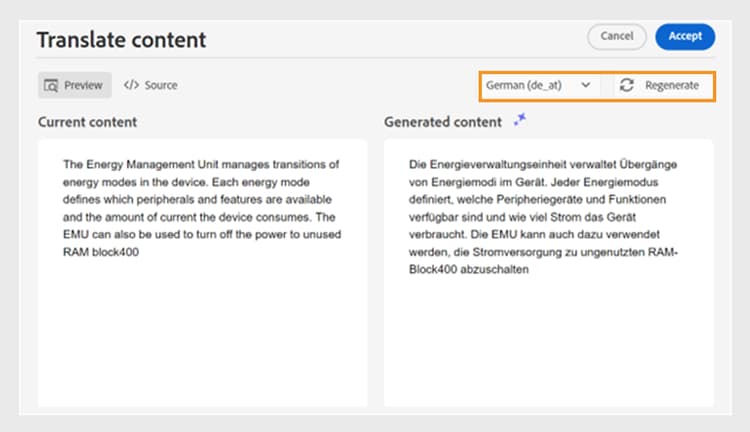The width and height of the screenshot is (750, 432).
Task: Select the Current content heading
Action: (87, 122)
